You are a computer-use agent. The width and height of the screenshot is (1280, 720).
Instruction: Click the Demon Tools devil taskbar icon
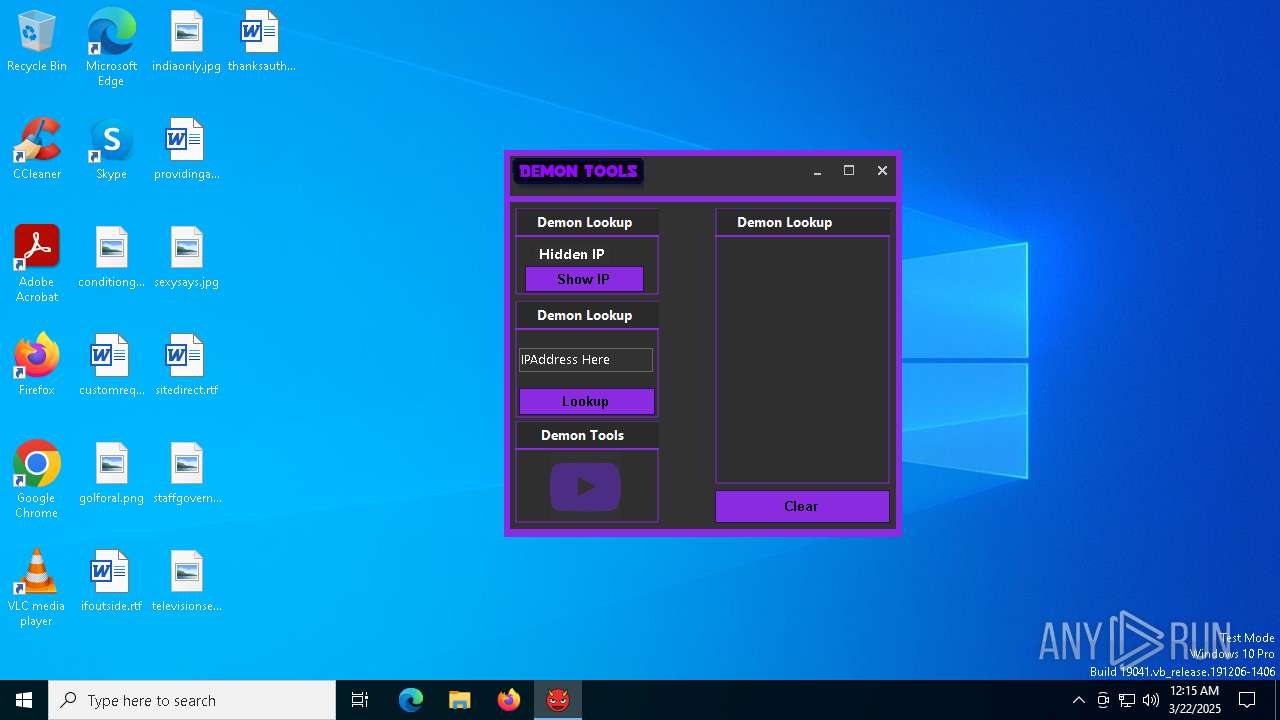[558, 700]
